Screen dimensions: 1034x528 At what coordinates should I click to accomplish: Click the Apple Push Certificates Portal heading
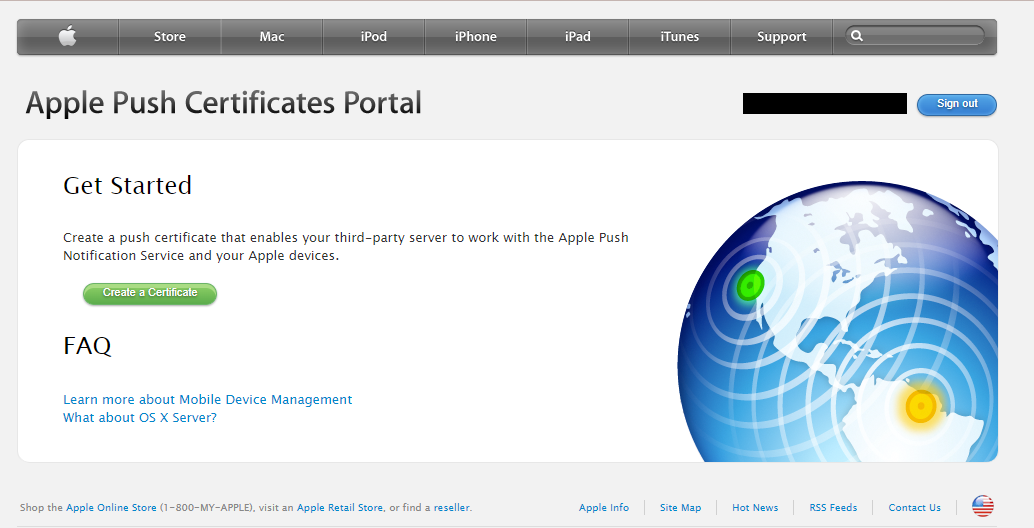click(224, 103)
